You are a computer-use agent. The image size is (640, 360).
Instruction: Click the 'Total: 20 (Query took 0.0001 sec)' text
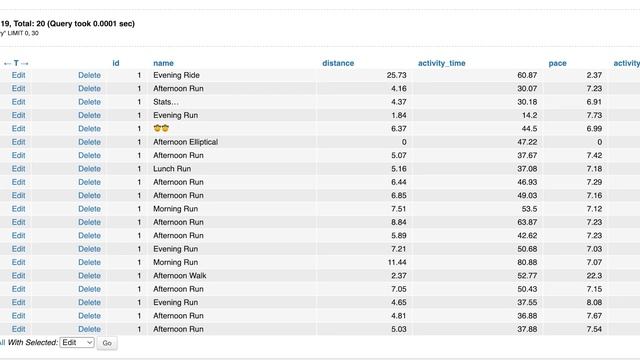(74, 24)
